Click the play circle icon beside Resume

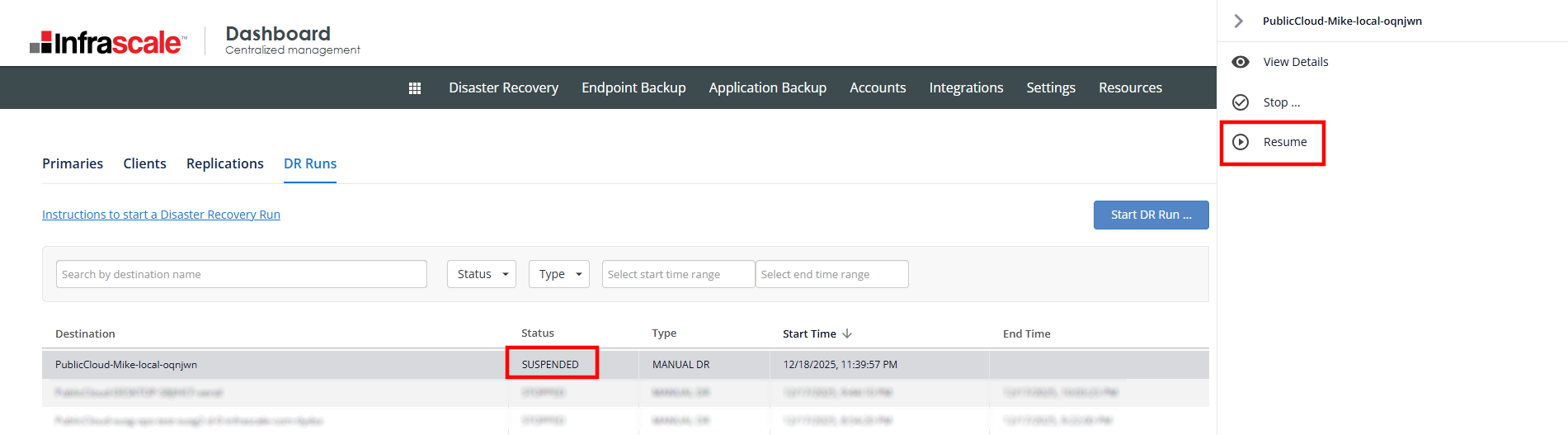[1240, 142]
